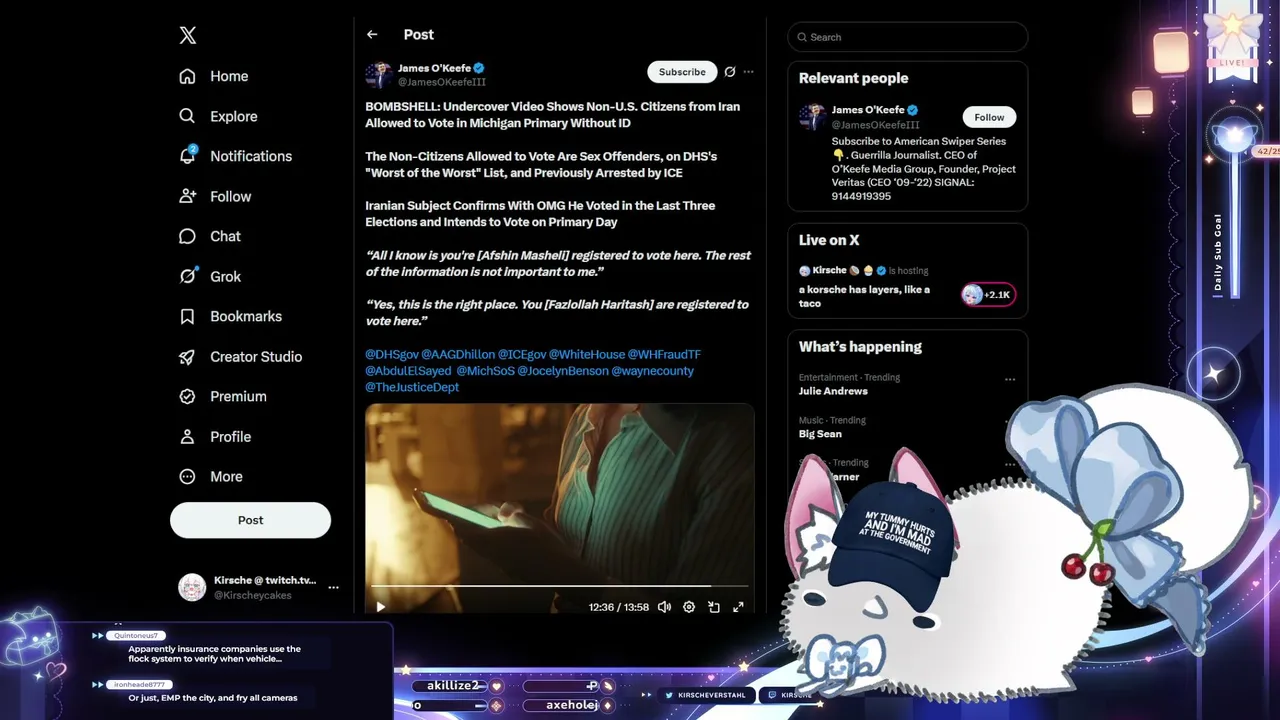
Task: Open the Julie Andrews trending topic
Action: (833, 391)
